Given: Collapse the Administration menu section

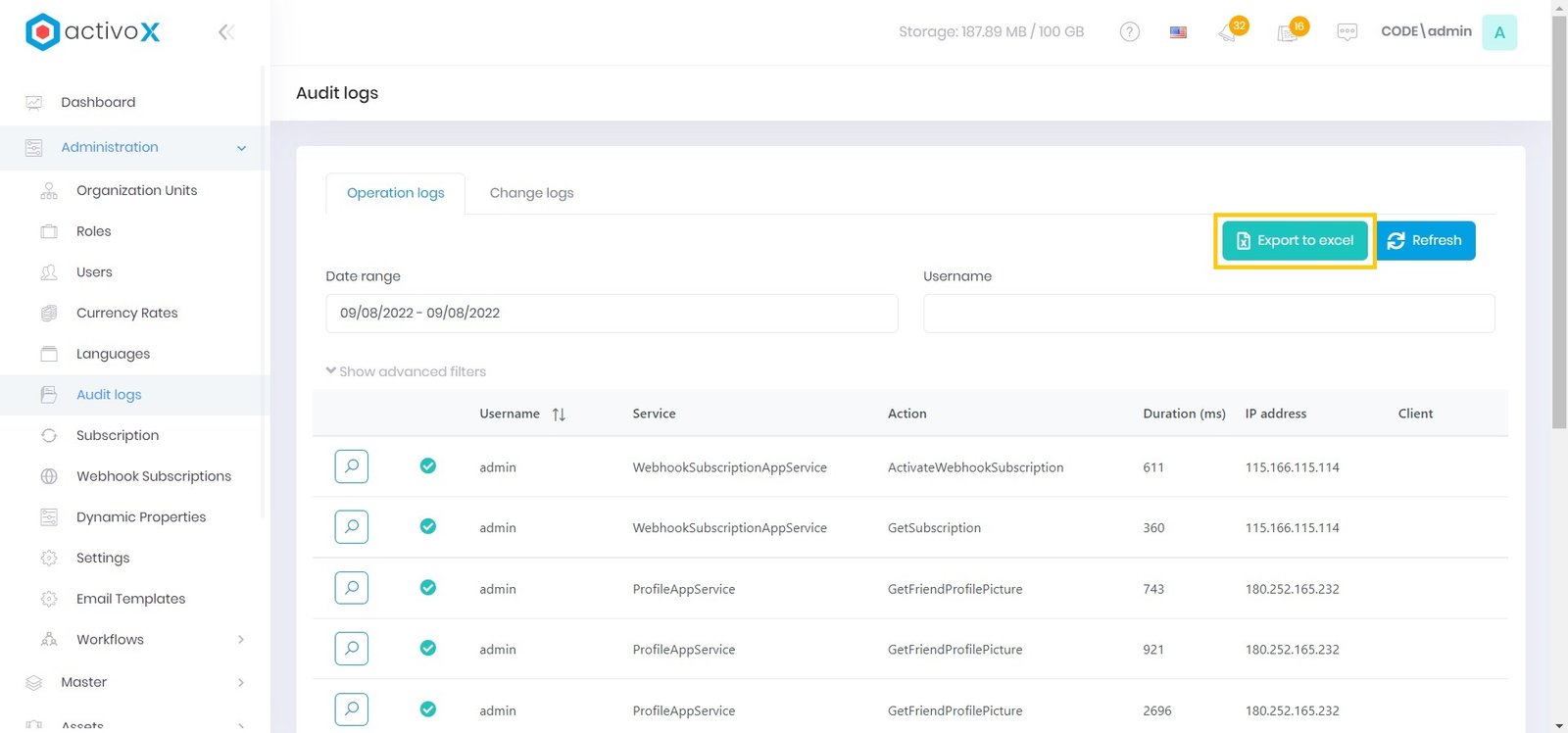Looking at the screenshot, I should 241,148.
